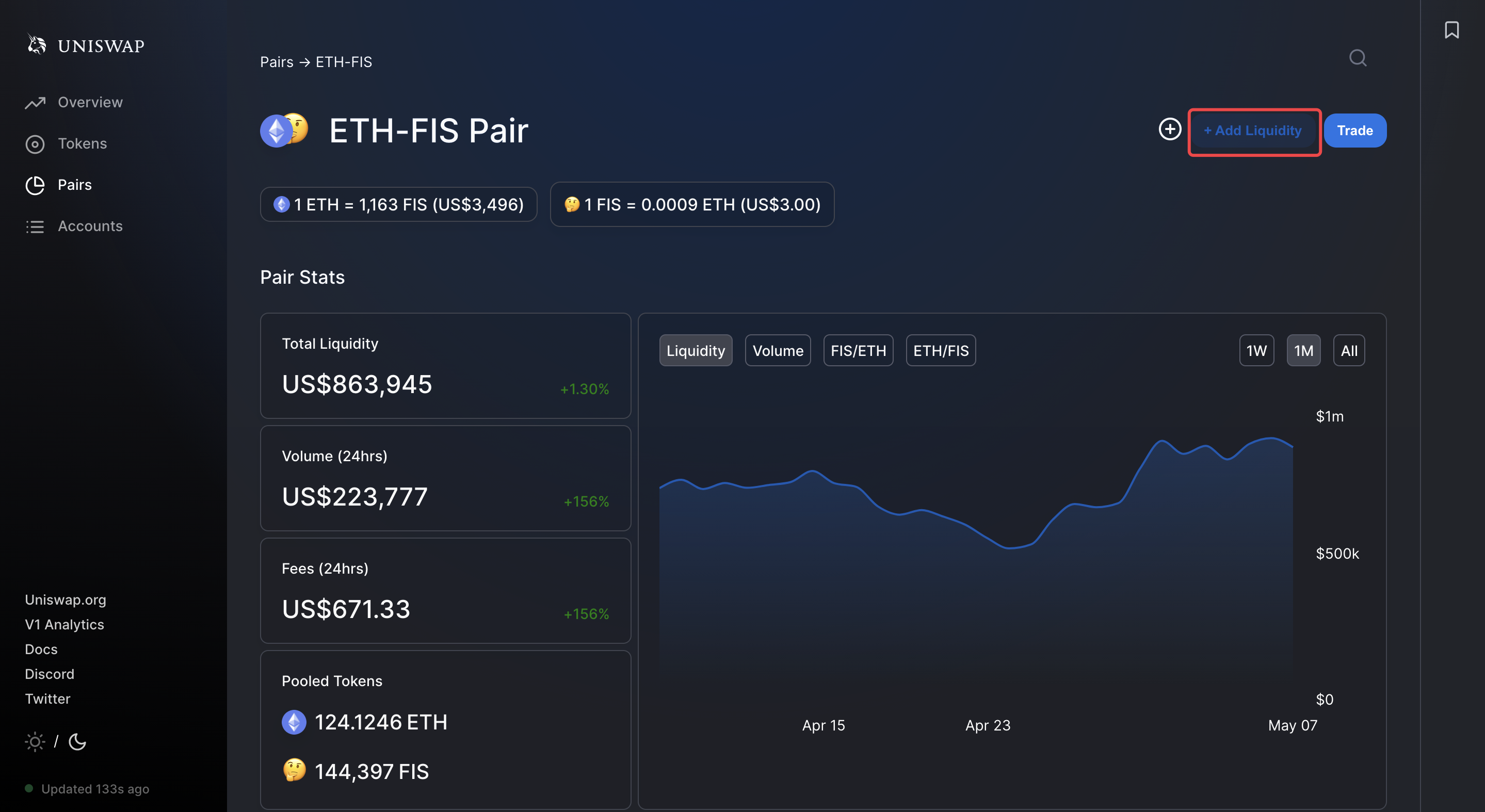Click the Pairs pie-chart icon
The height and width of the screenshot is (812, 1485).
(x=35, y=186)
